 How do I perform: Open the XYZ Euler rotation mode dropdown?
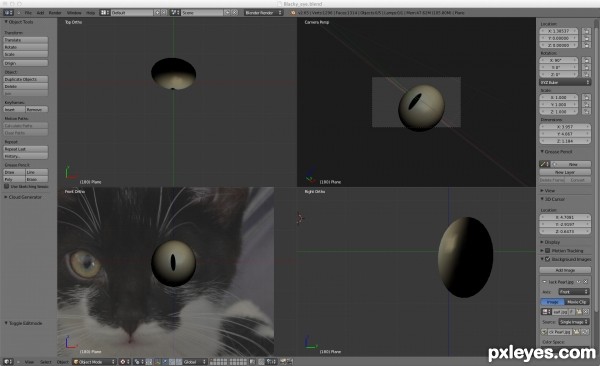click(565, 82)
